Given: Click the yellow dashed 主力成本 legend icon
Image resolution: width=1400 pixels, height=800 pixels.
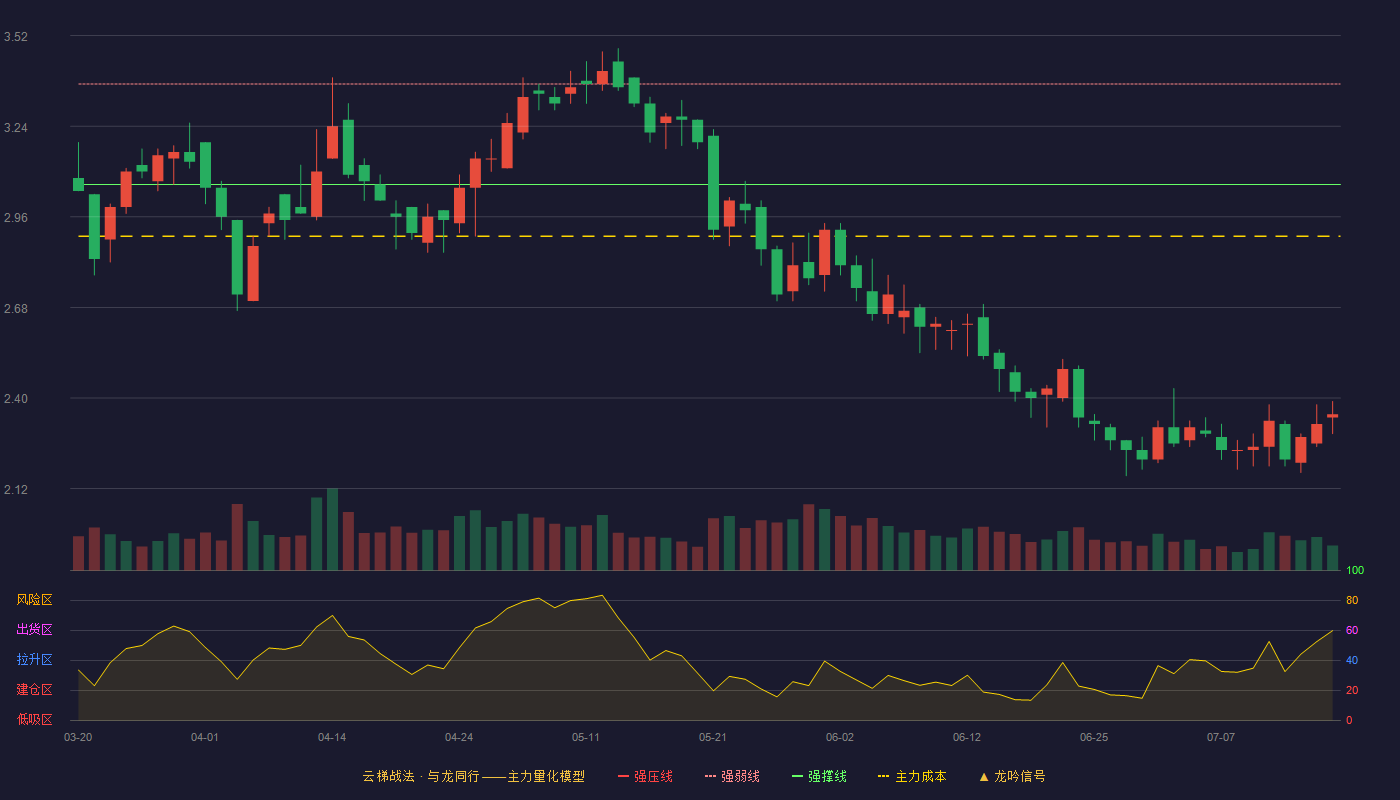Looking at the screenshot, I should (883, 776).
